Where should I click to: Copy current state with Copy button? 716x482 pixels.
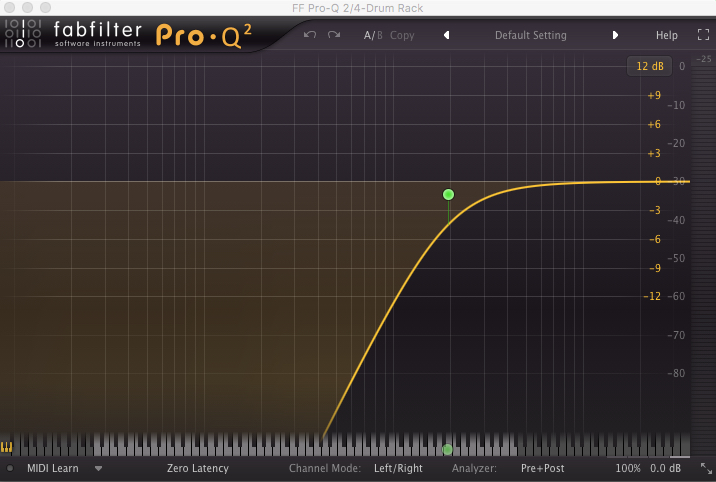[402, 36]
